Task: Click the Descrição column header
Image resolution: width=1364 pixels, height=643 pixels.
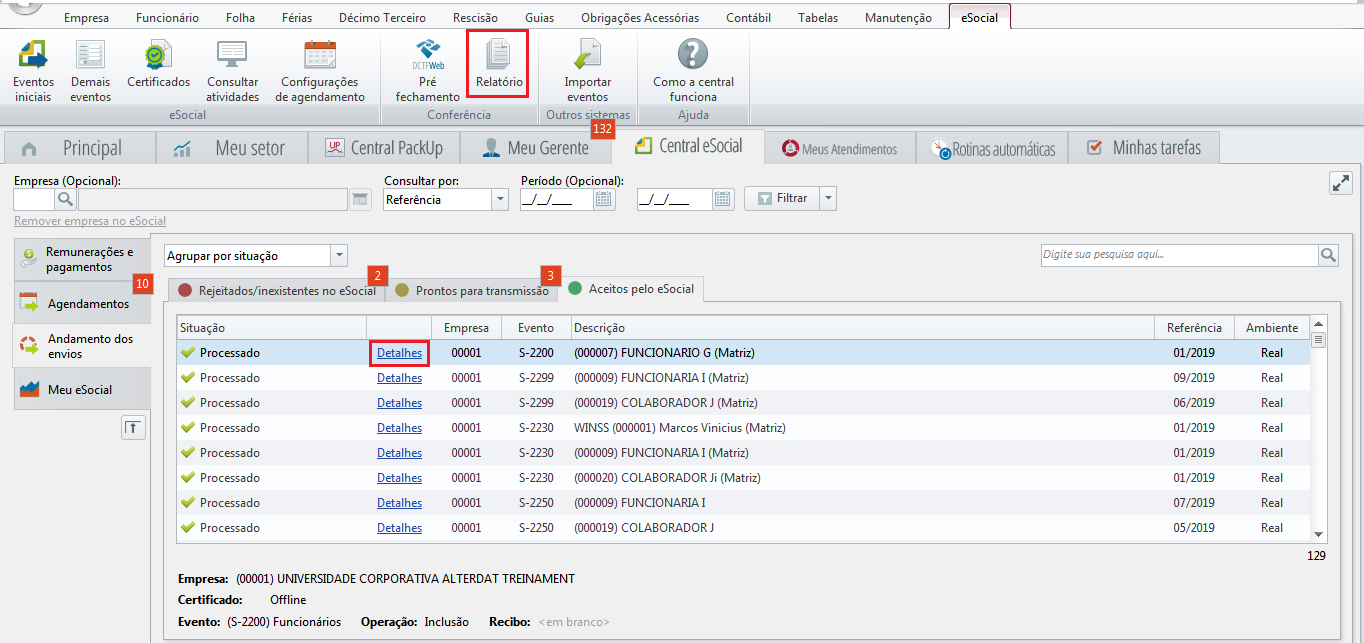Action: click(862, 327)
